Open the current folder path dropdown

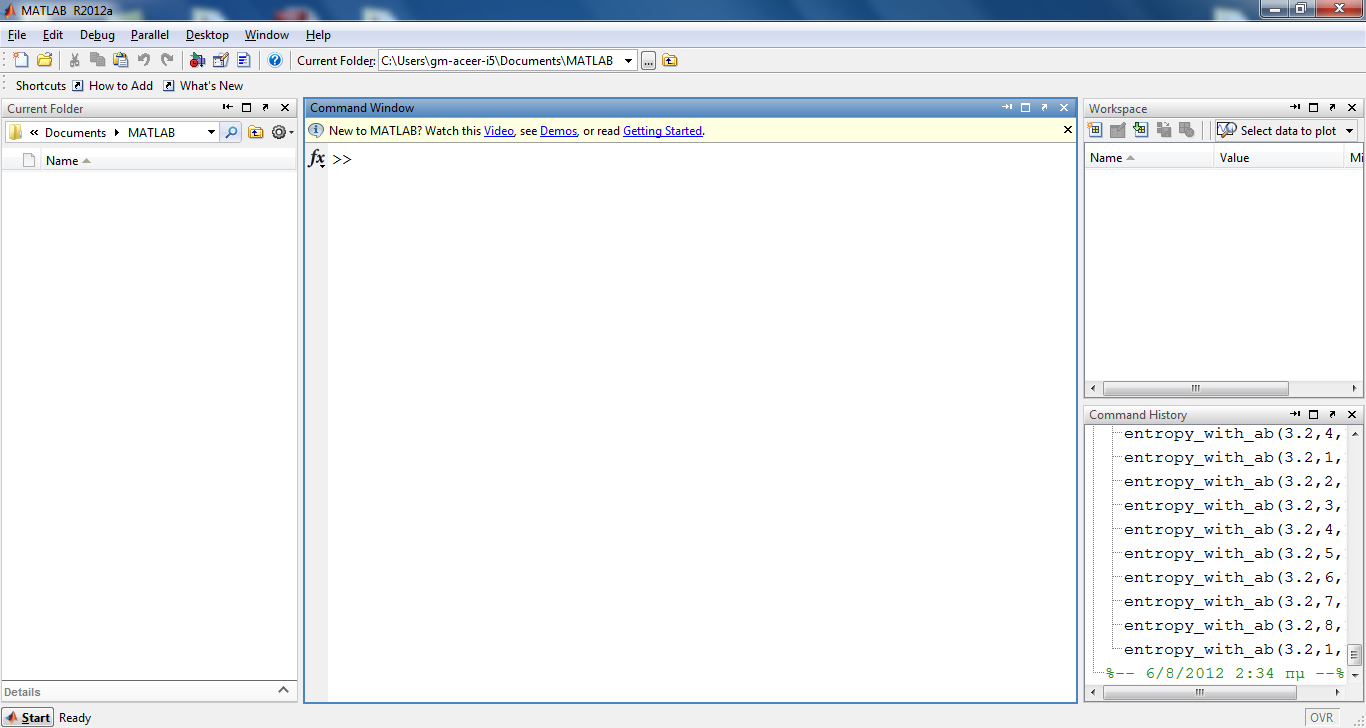click(x=628, y=61)
